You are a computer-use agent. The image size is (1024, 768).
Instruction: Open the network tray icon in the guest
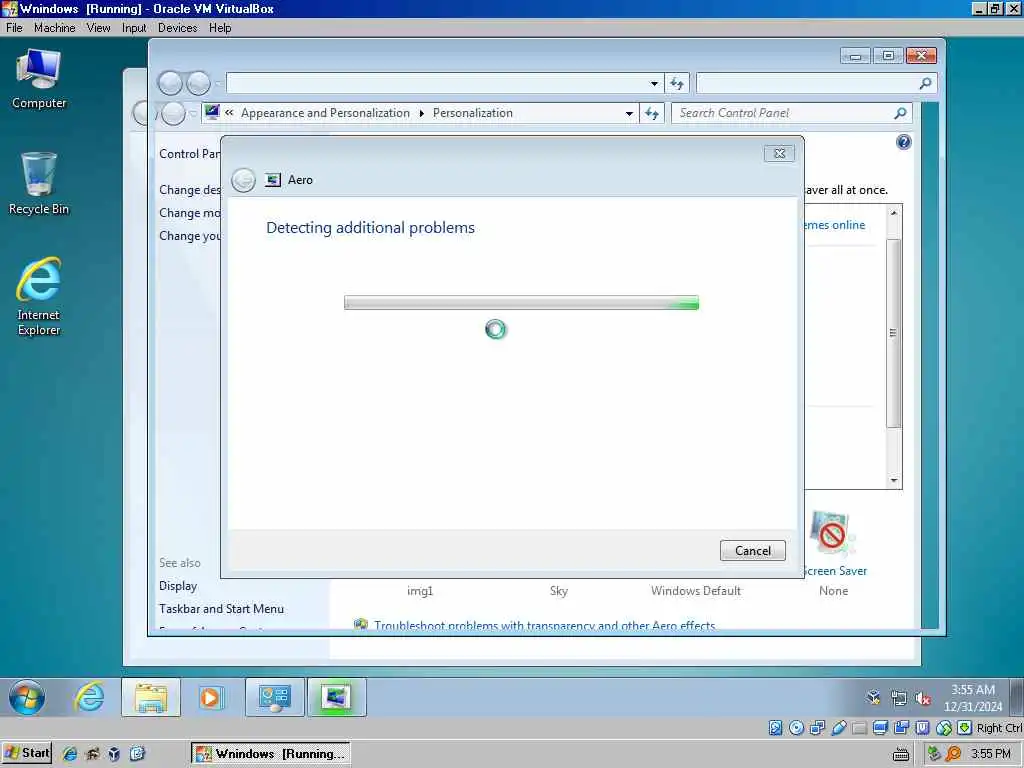pyautogui.click(x=899, y=698)
